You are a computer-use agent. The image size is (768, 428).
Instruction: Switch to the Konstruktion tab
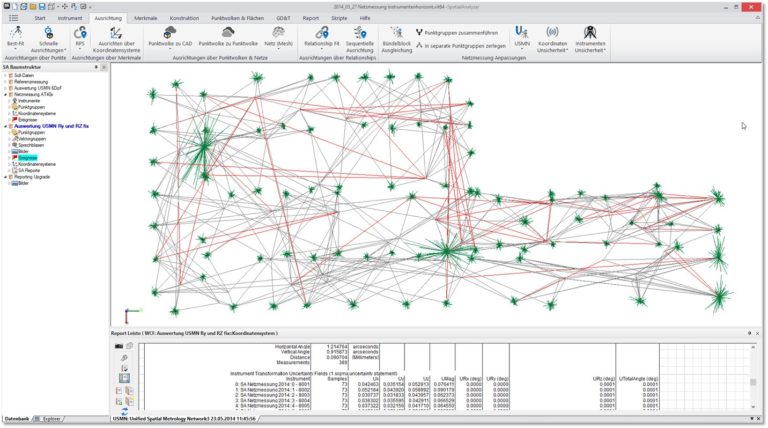pos(184,18)
